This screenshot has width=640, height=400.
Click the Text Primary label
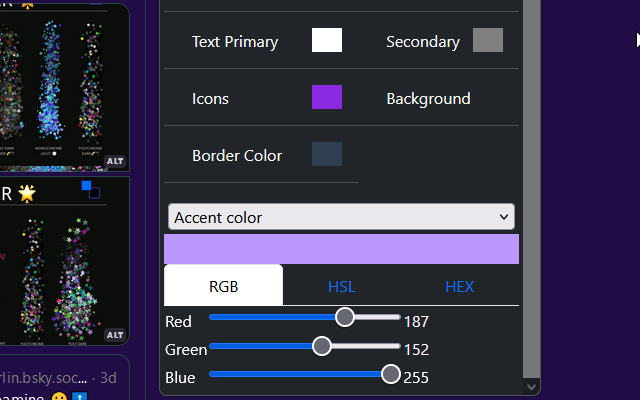pyautogui.click(x=235, y=42)
